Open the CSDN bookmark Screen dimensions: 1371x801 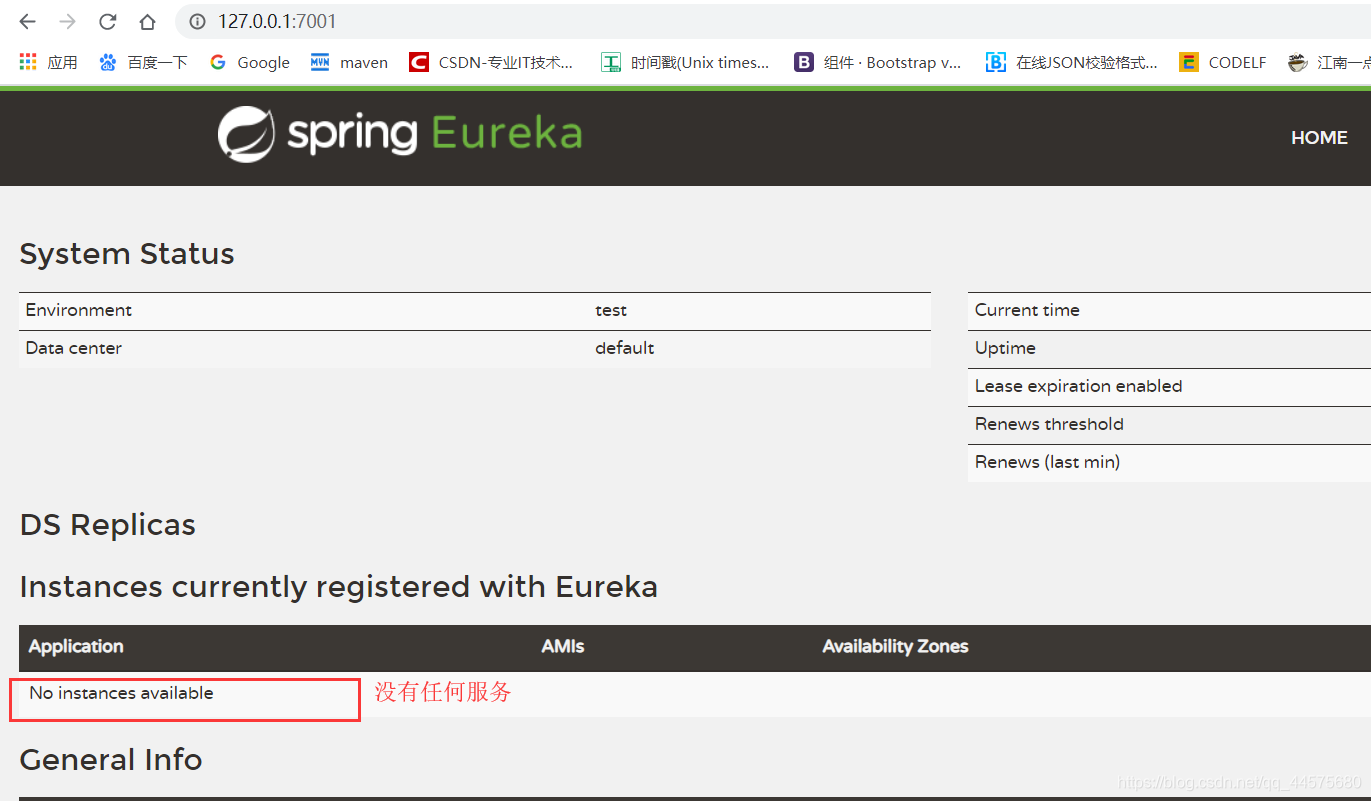pos(492,62)
